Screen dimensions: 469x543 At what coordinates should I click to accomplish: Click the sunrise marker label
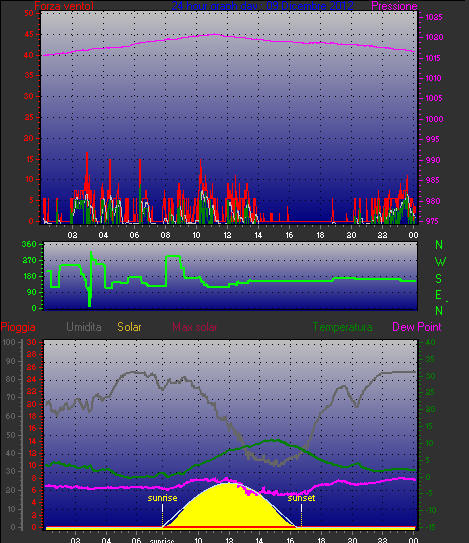(162, 498)
